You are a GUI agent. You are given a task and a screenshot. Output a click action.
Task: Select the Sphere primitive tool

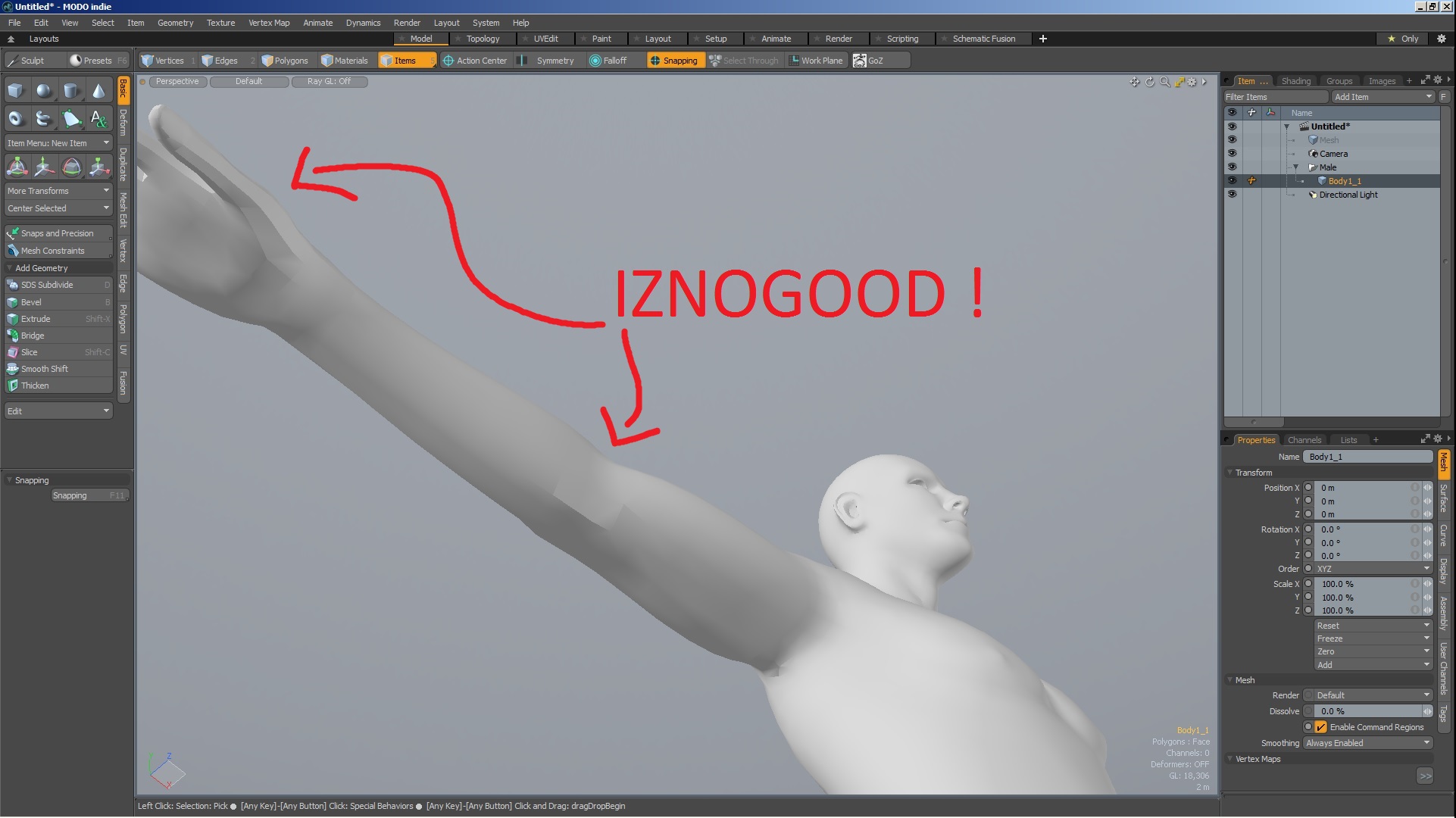click(44, 89)
